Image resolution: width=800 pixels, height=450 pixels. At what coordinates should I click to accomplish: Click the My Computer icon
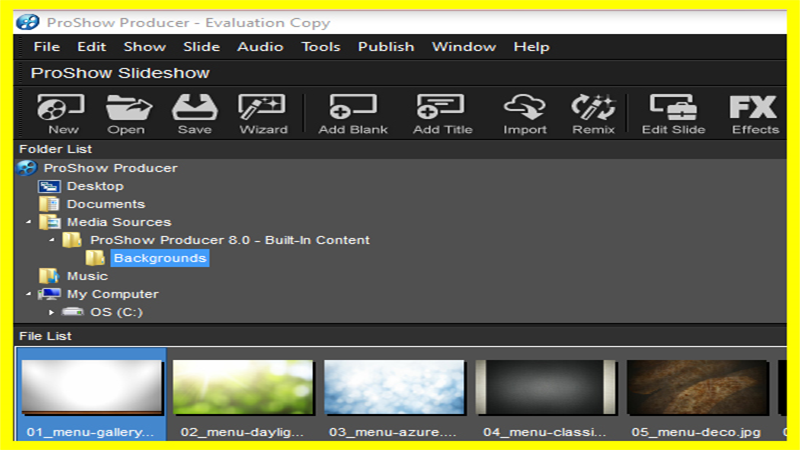[49, 294]
